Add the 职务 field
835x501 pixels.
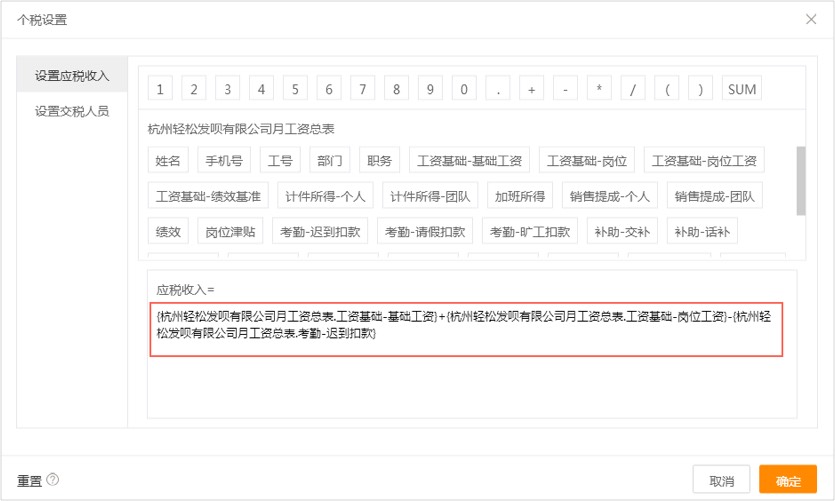(379, 160)
